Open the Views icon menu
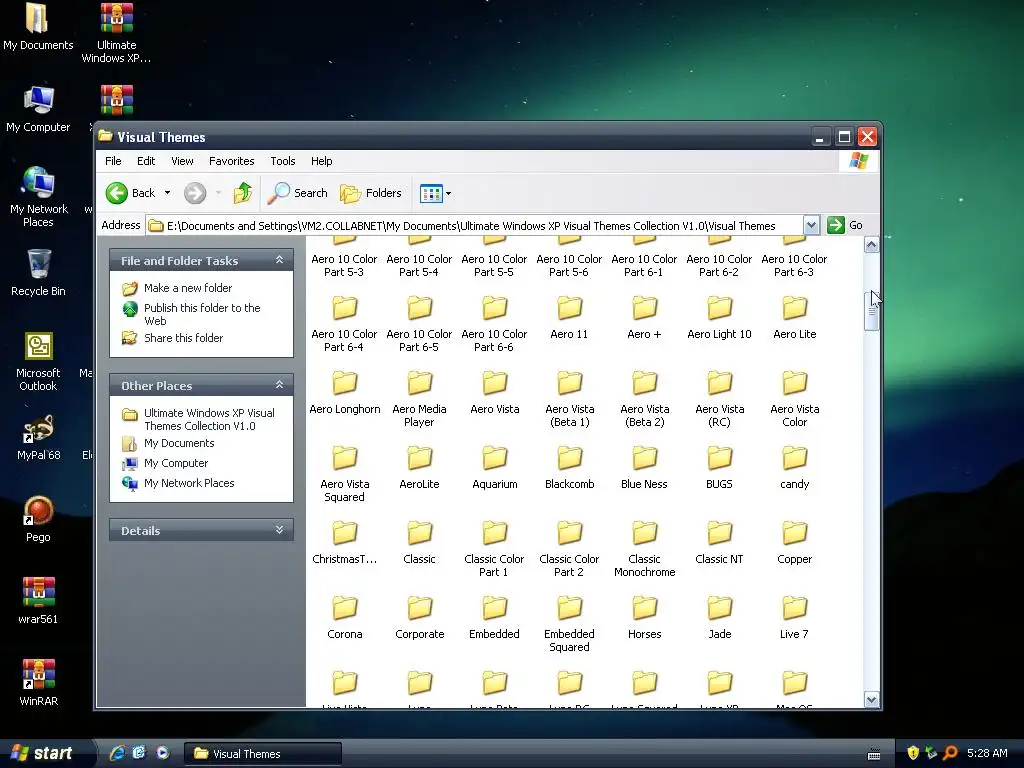This screenshot has width=1024, height=768. coord(431,193)
